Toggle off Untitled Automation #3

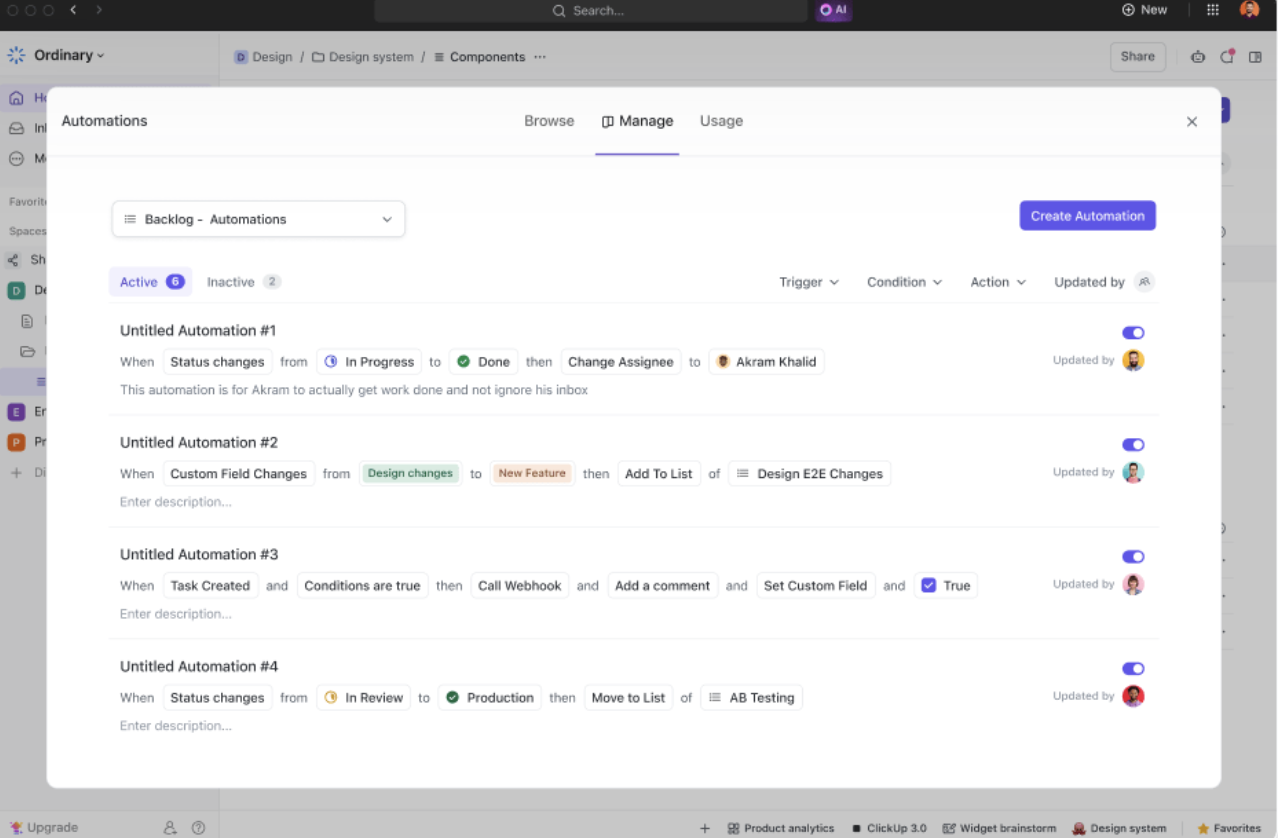tap(1133, 557)
